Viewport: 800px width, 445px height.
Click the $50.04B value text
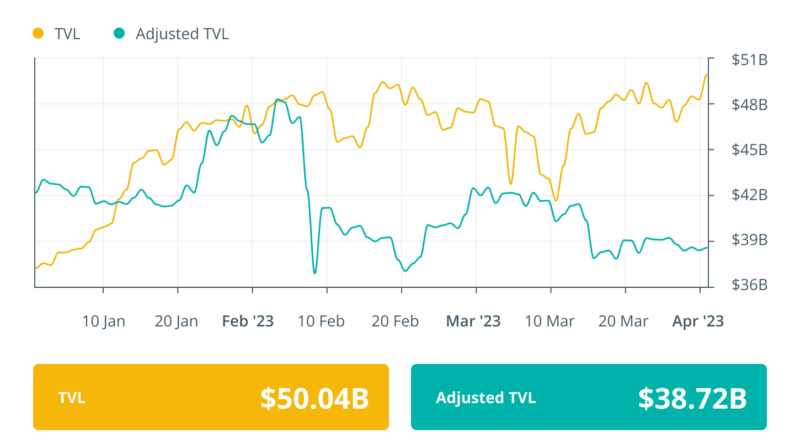(x=315, y=398)
